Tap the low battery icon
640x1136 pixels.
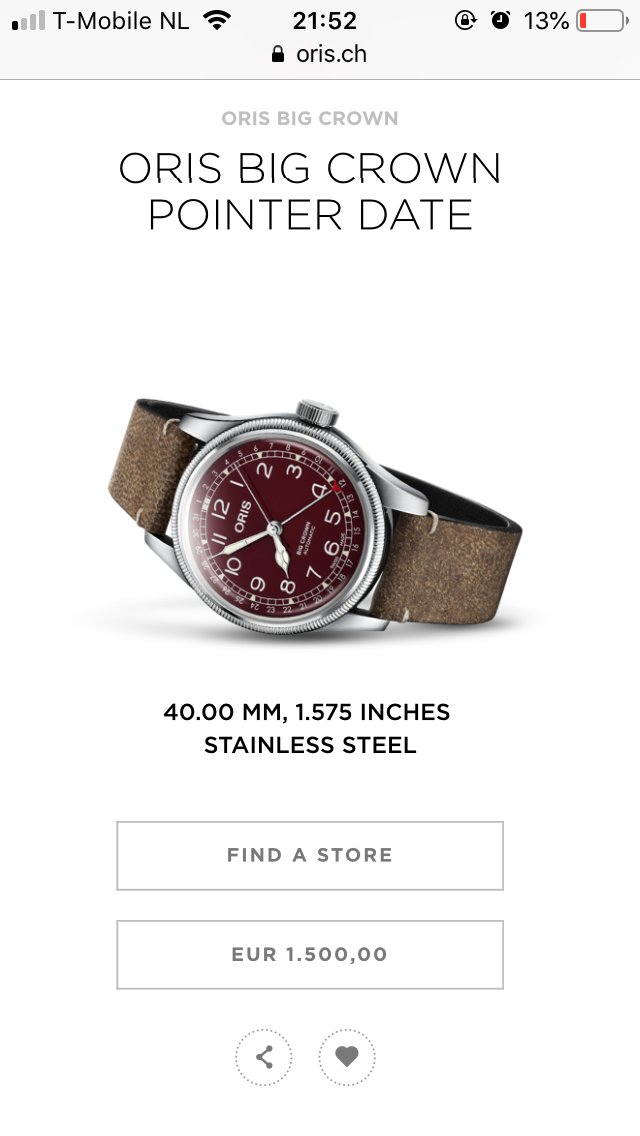point(603,20)
